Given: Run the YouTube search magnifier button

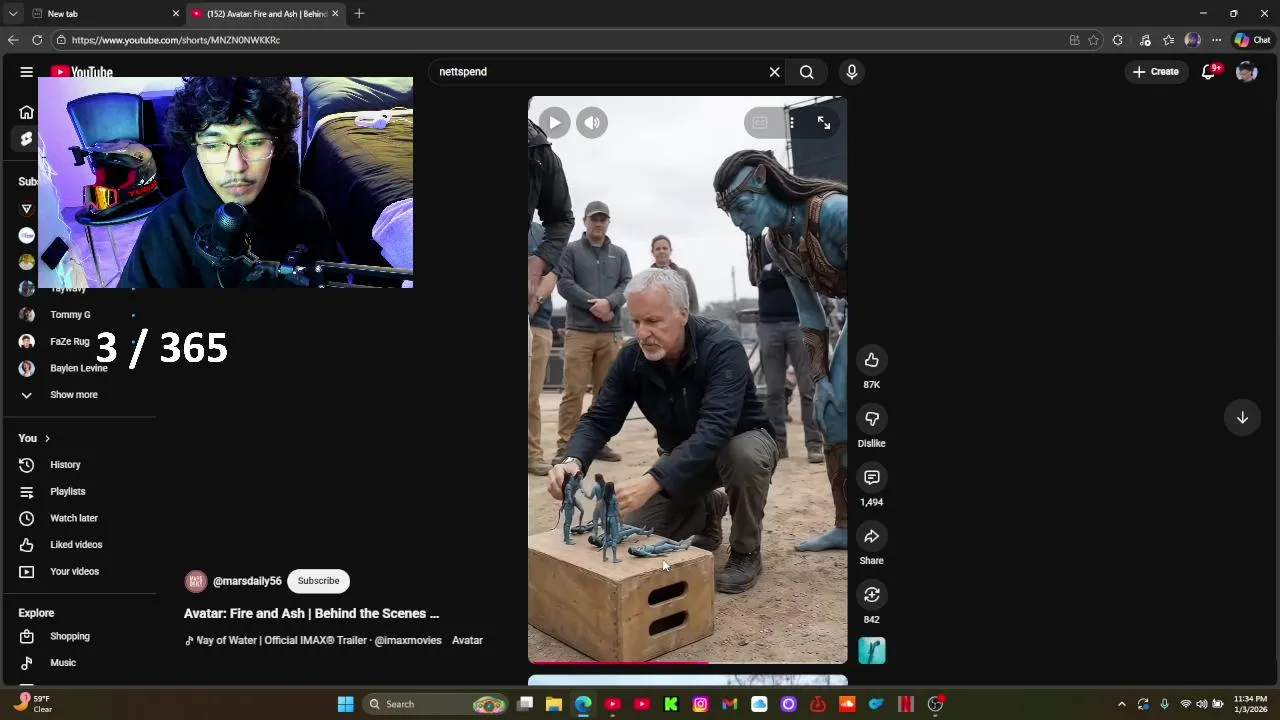Looking at the screenshot, I should coord(806,72).
